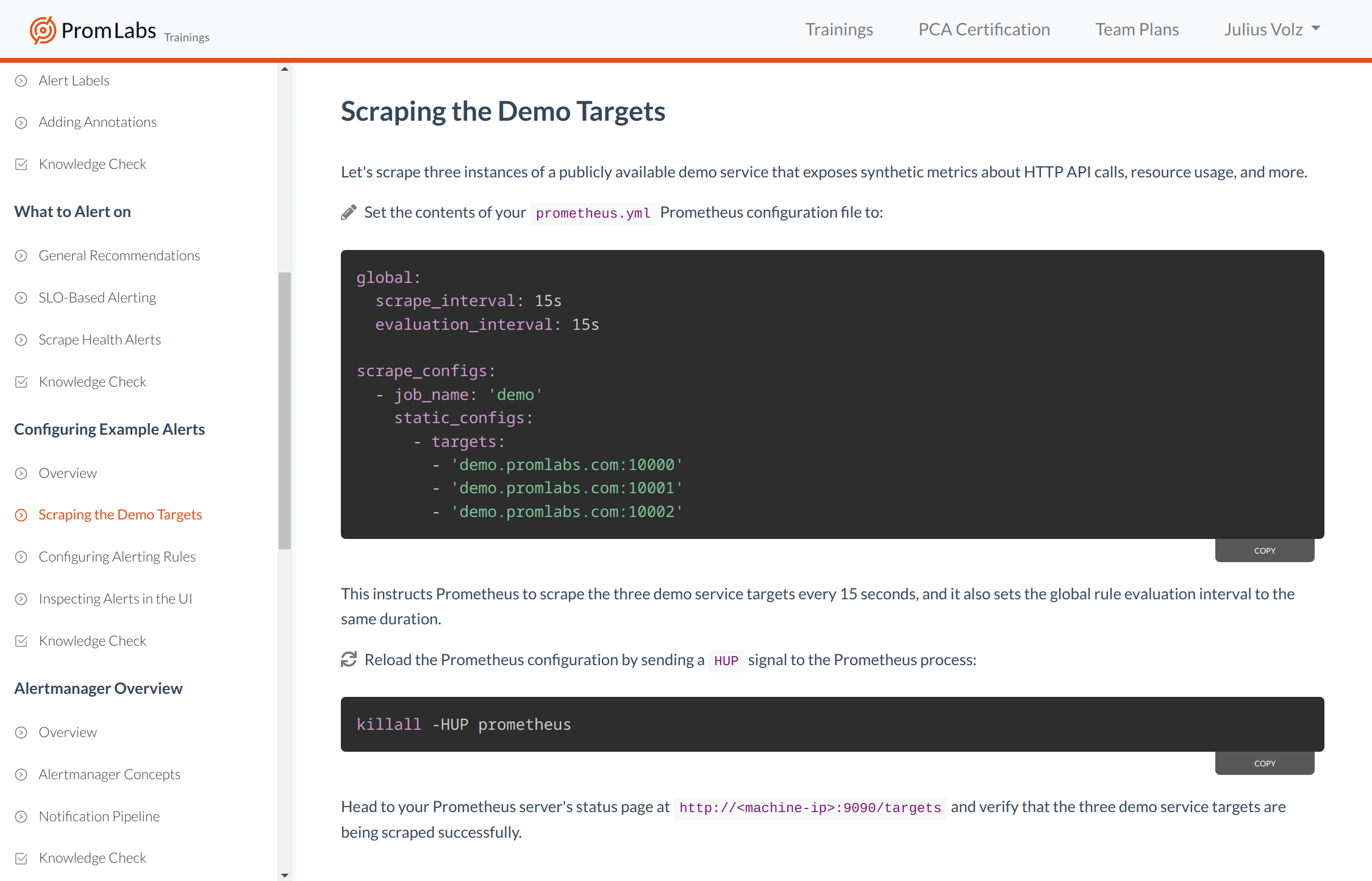Click the reload icon next to HUP instruction
Screen dimensions: 1372x881
click(348, 658)
